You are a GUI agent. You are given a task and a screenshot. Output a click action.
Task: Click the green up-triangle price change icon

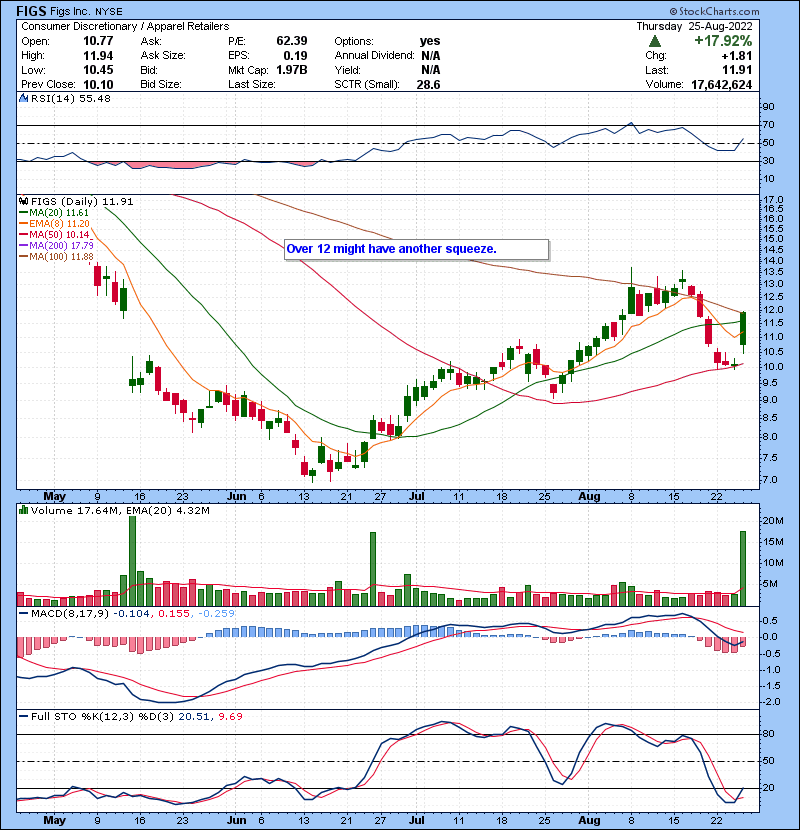click(x=654, y=41)
